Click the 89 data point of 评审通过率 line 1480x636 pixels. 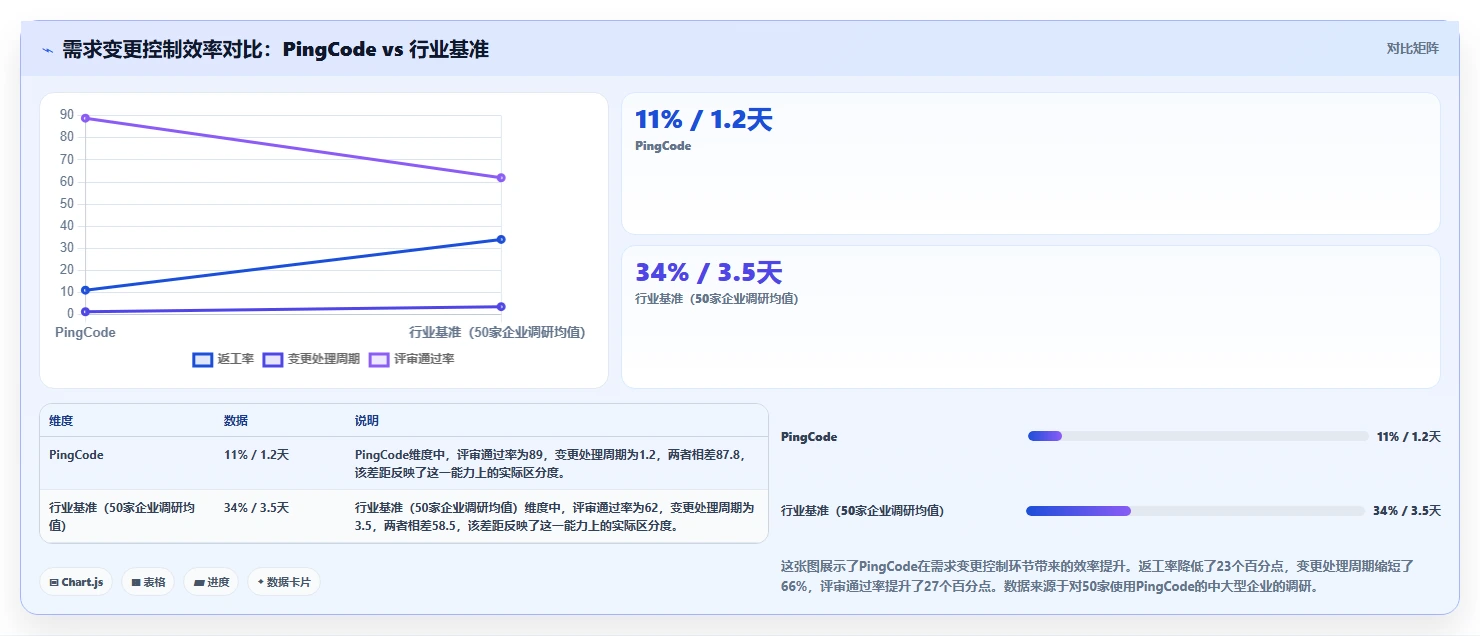tap(86, 118)
